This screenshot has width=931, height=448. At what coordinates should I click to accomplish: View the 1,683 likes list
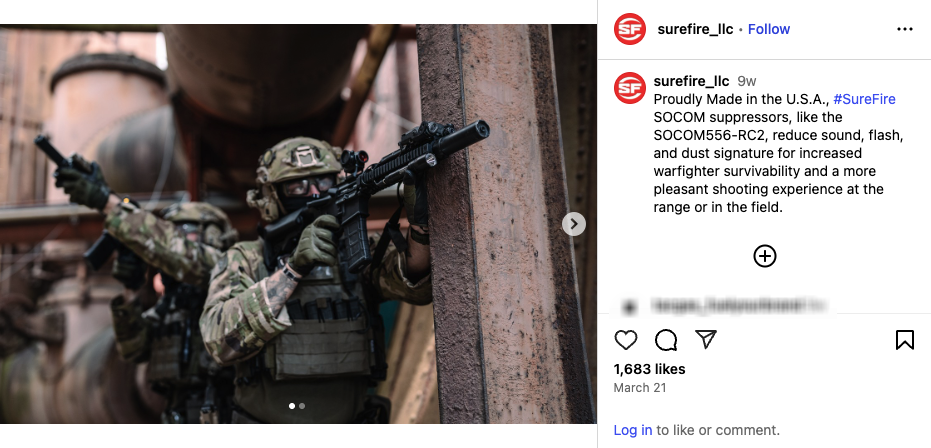point(650,369)
